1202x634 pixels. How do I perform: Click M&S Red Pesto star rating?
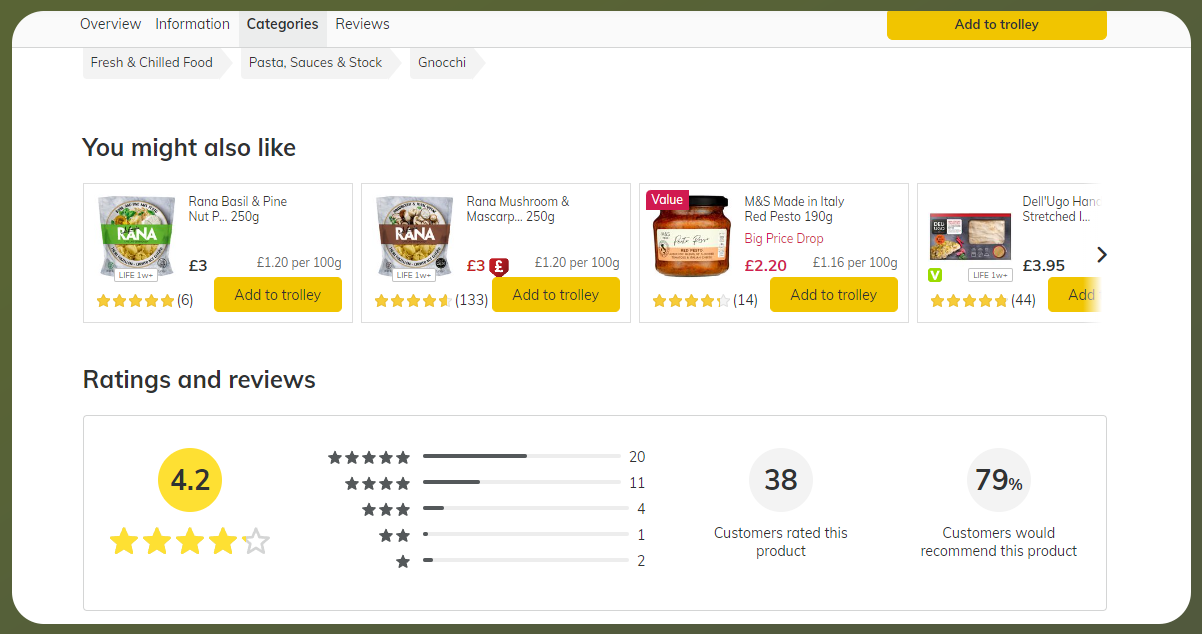pos(691,301)
